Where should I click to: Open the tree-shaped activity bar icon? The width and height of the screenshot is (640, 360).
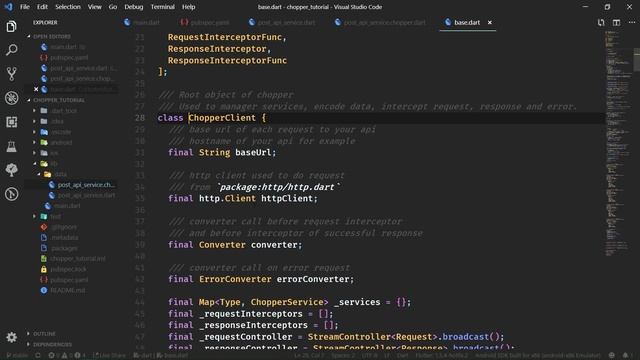tap(11, 169)
